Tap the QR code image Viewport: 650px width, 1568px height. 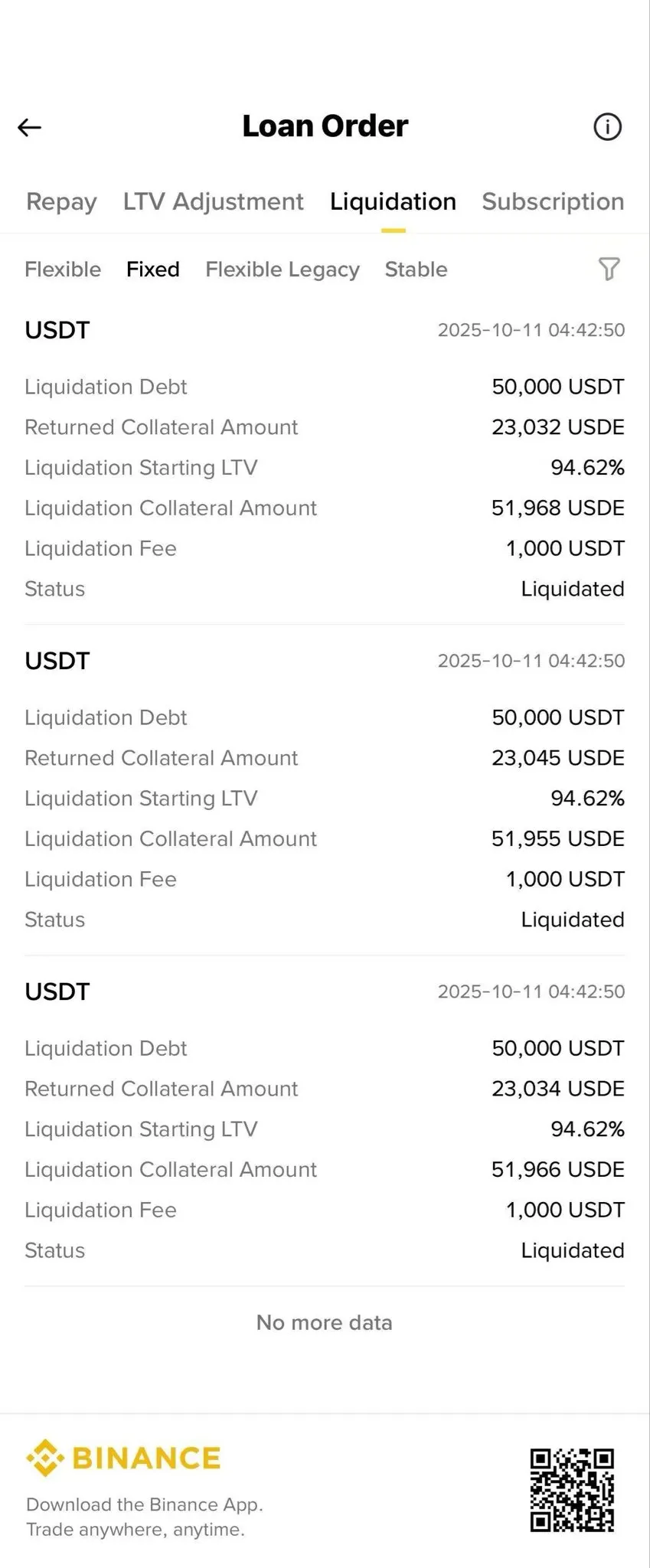572,1490
